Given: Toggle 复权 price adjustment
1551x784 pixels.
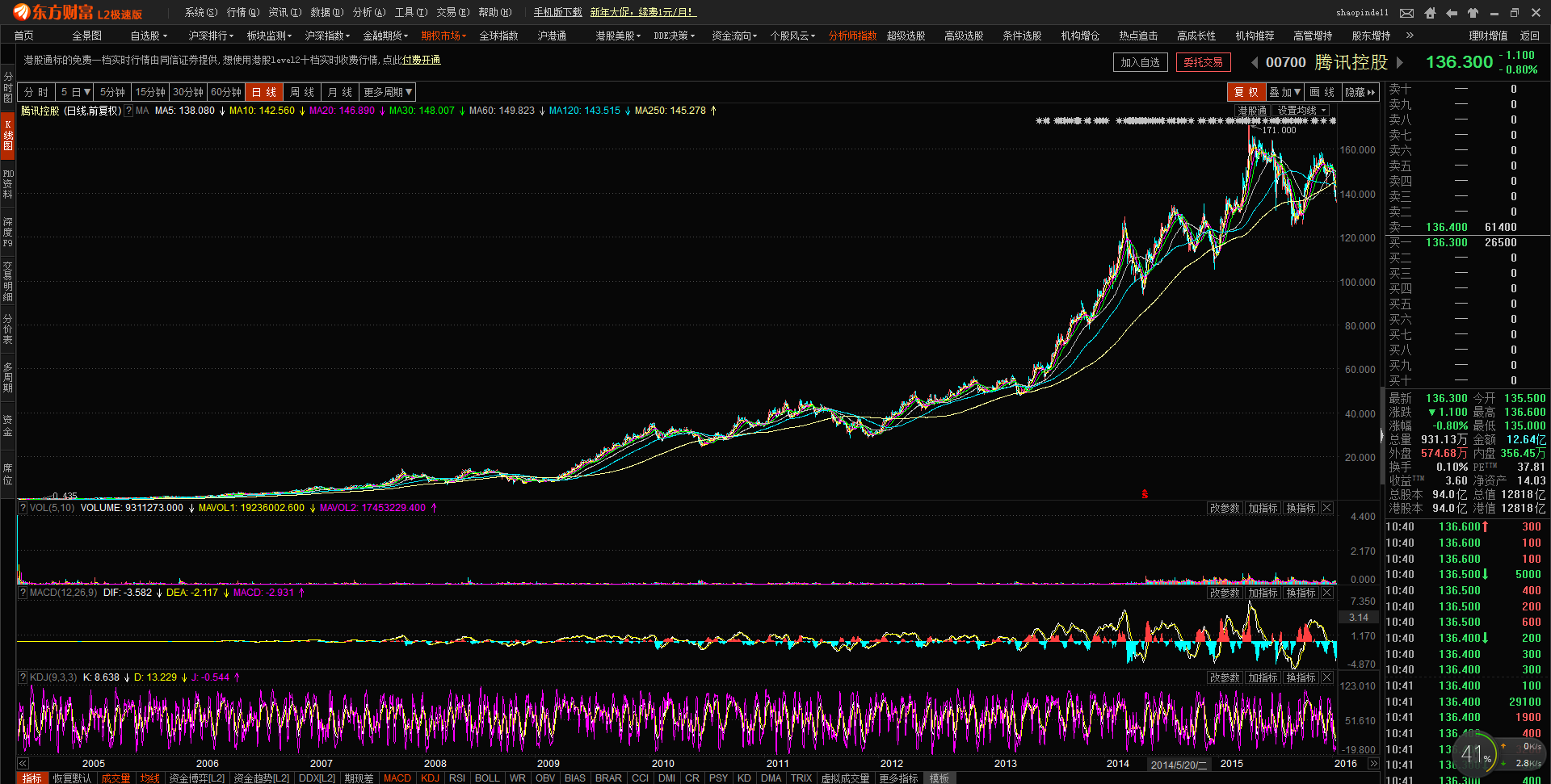Looking at the screenshot, I should (1246, 92).
